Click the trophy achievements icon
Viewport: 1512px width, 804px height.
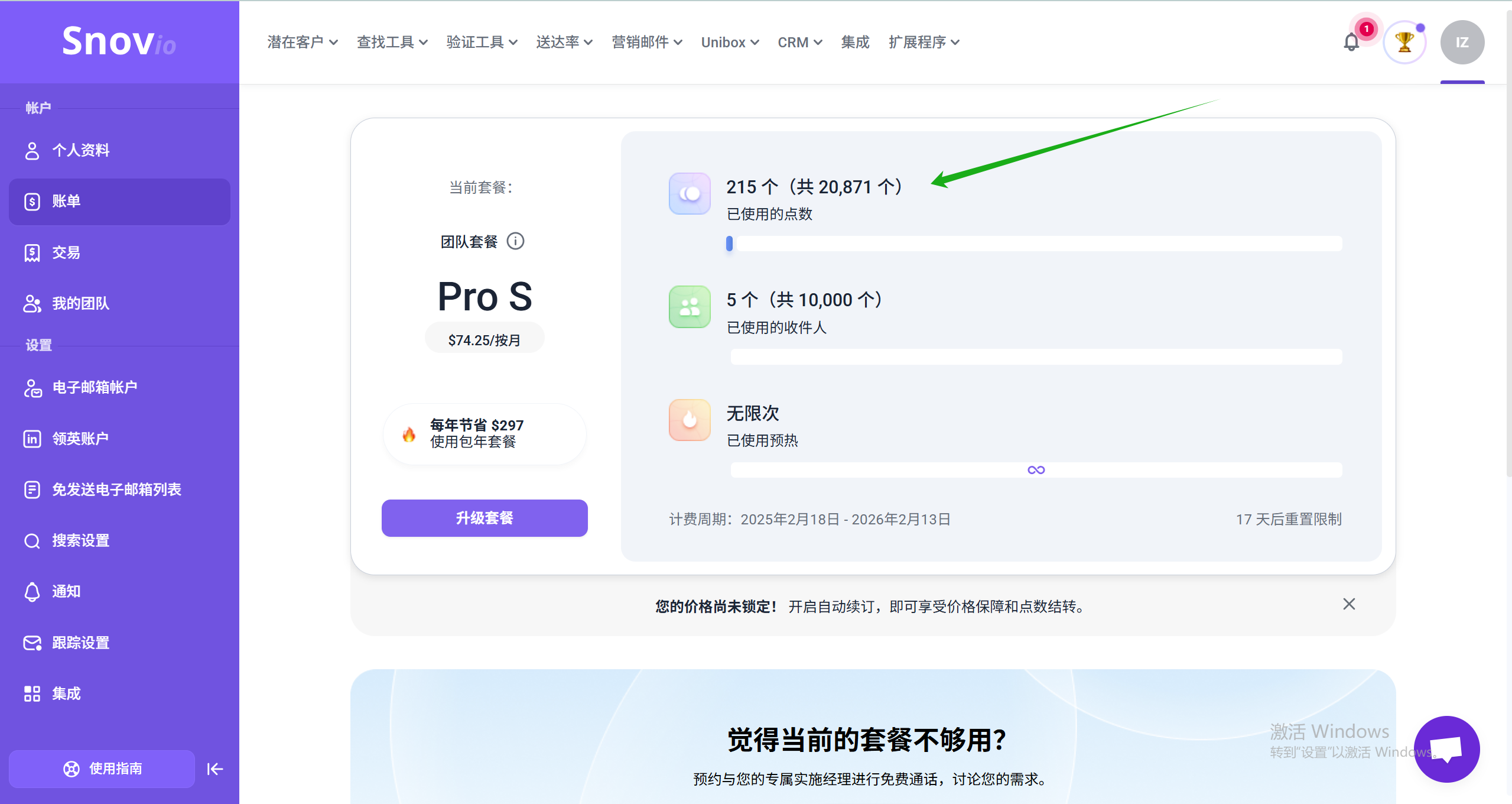[x=1404, y=42]
